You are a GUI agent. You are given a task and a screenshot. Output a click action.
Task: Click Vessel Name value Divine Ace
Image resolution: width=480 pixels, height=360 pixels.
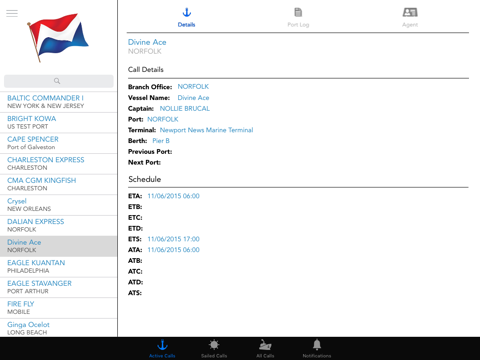[x=193, y=98]
